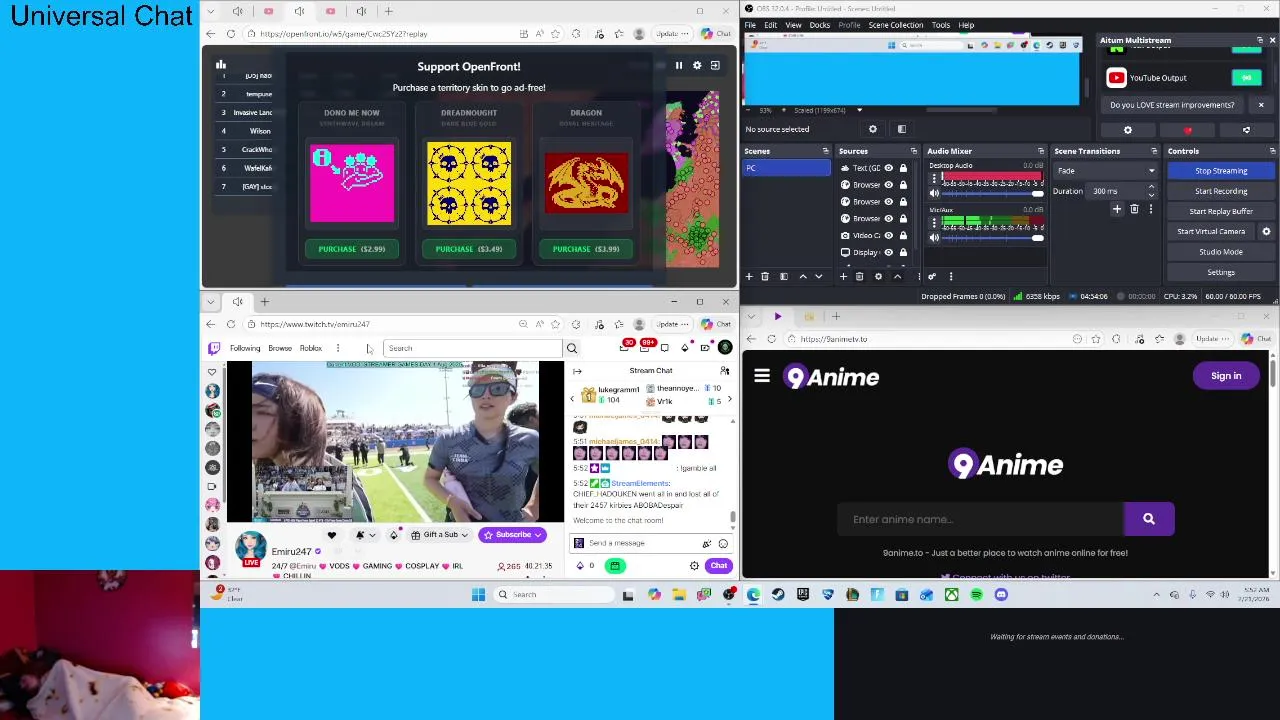Open preview scaling dropdown in OBS
The image size is (1280, 720).
859,110
